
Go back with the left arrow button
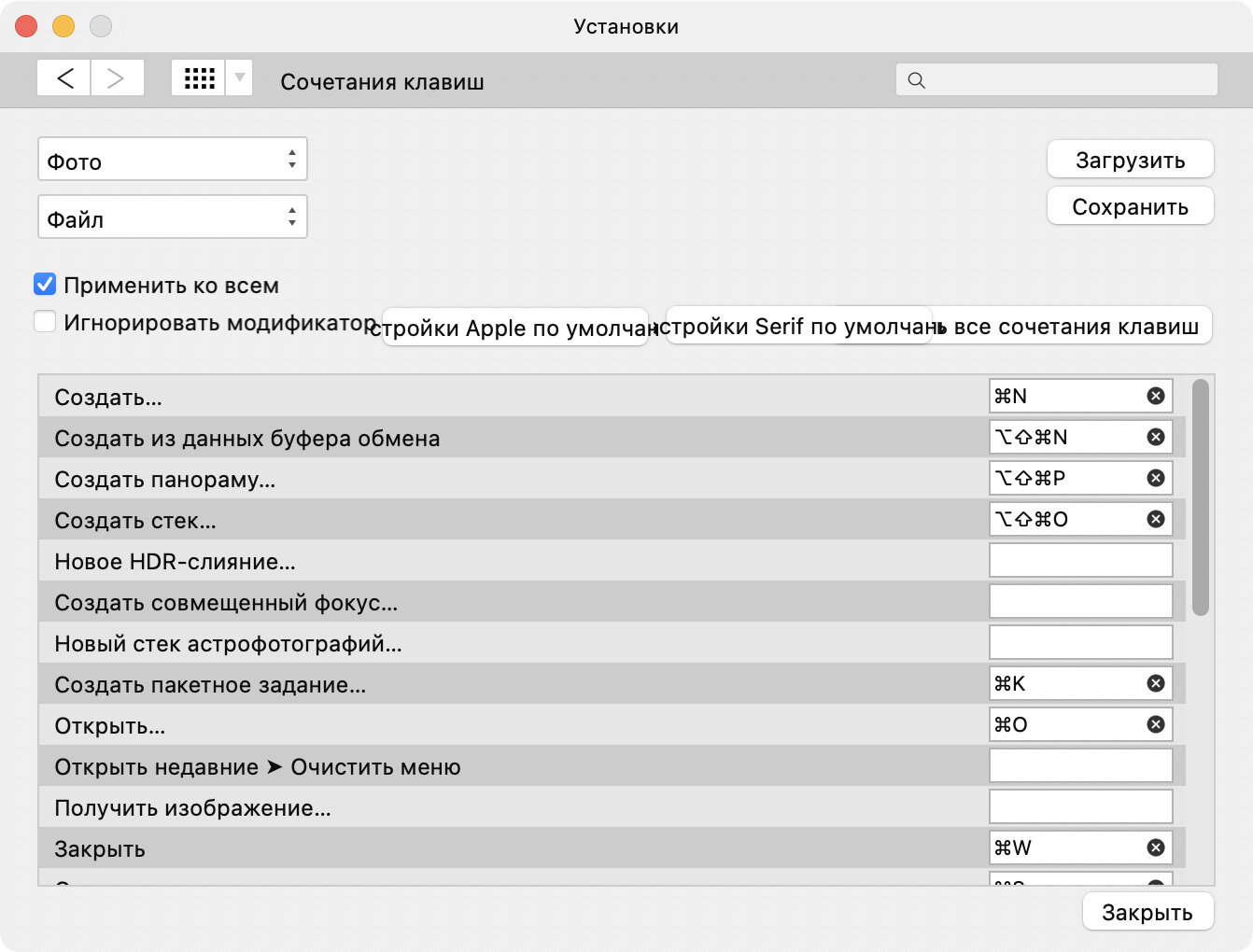point(63,78)
